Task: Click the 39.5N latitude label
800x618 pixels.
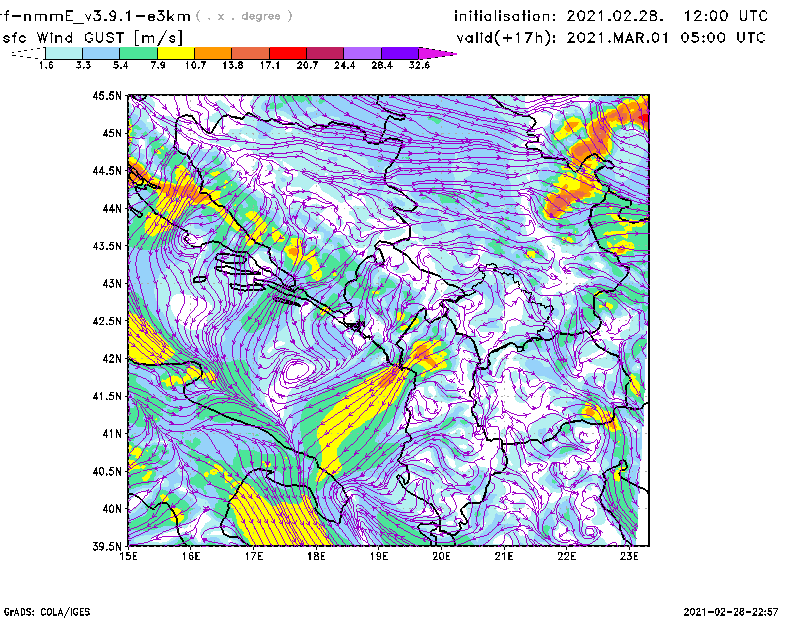Action: tap(107, 547)
